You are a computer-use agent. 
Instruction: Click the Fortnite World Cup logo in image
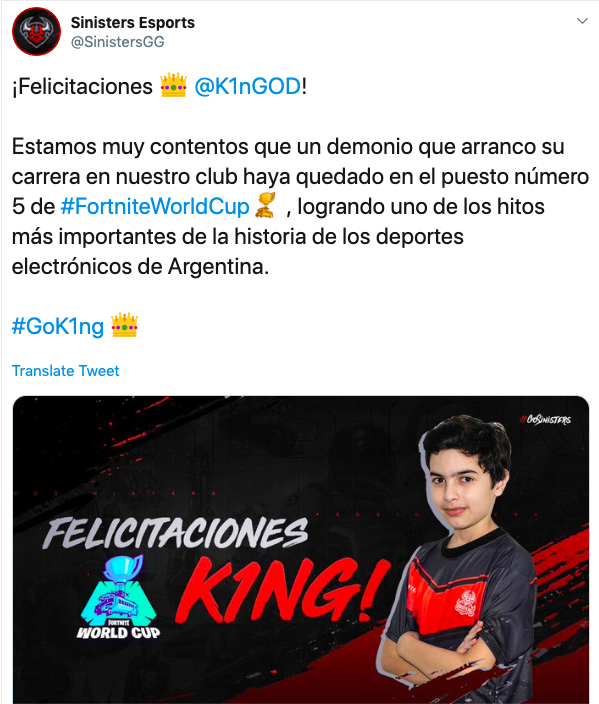[118, 597]
